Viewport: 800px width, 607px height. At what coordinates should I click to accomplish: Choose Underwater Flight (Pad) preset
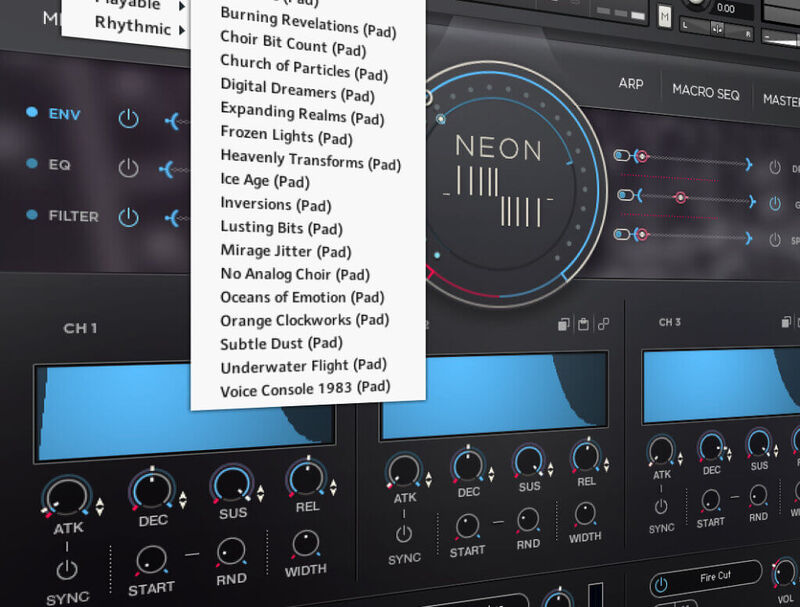tap(304, 366)
